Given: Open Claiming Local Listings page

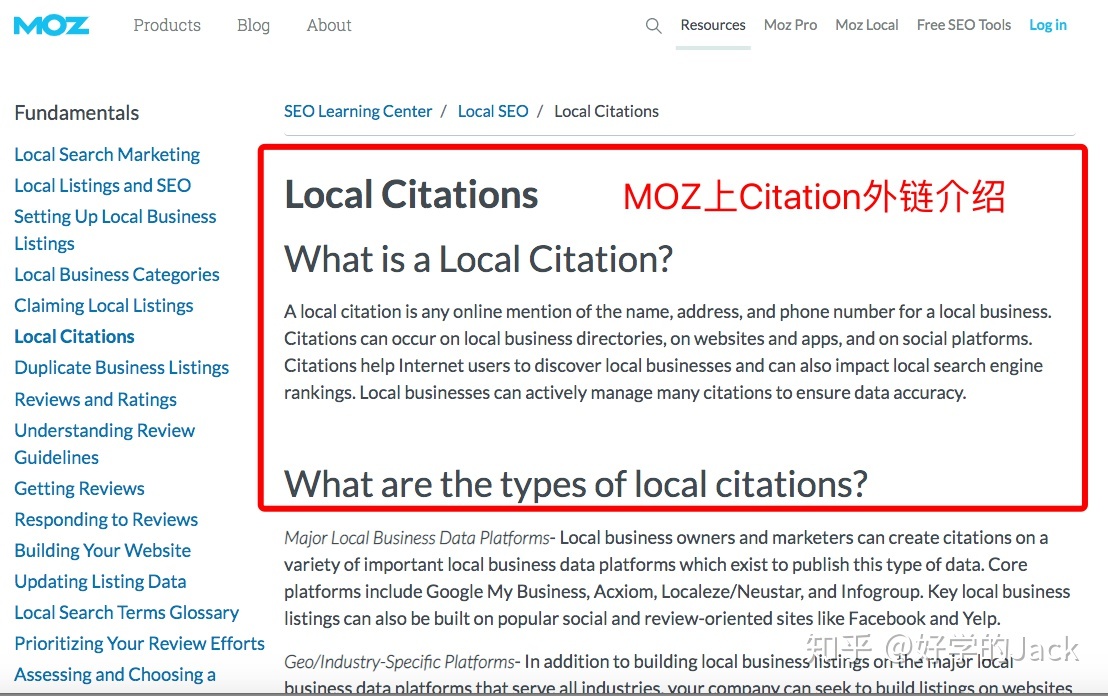Looking at the screenshot, I should pos(104,305).
